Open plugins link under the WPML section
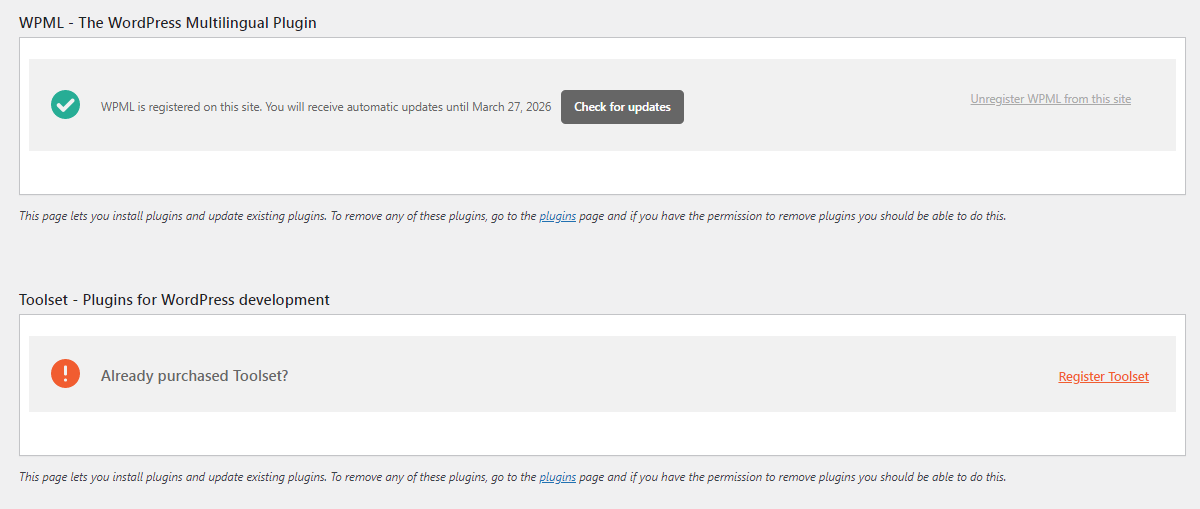The image size is (1200, 509). click(557, 216)
